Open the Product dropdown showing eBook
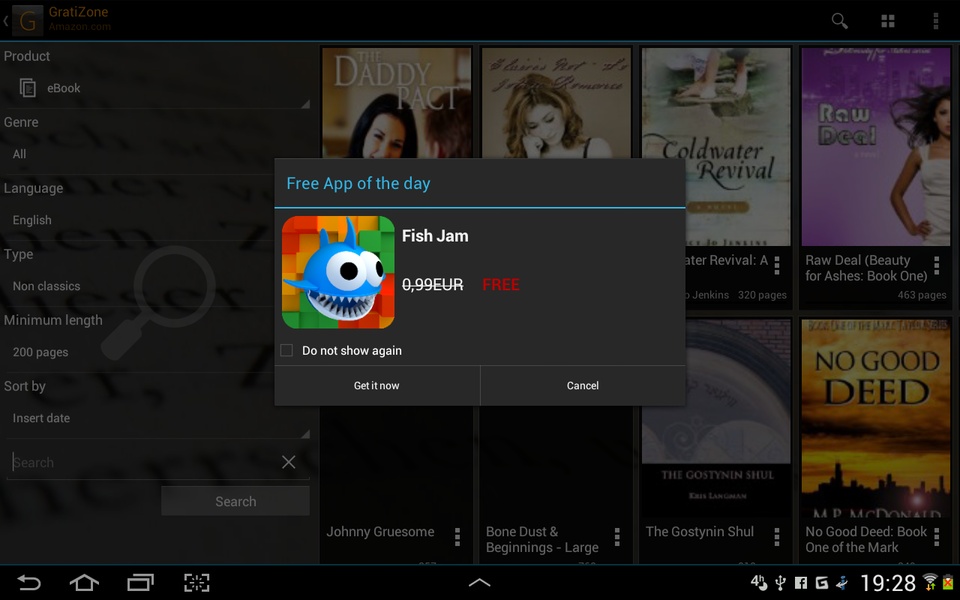960x600 pixels. pos(157,88)
